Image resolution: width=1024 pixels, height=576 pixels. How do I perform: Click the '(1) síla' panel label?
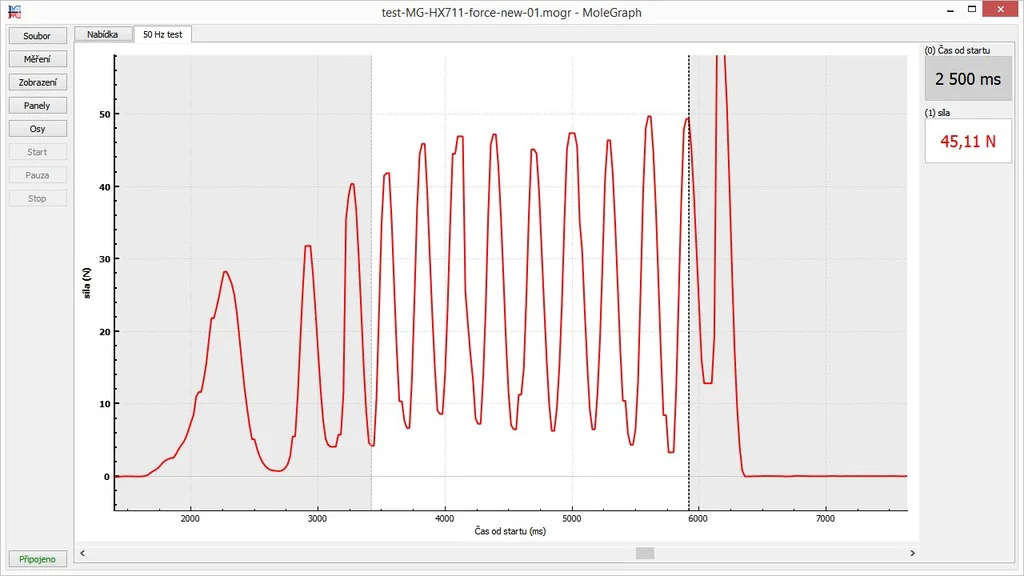(937, 113)
